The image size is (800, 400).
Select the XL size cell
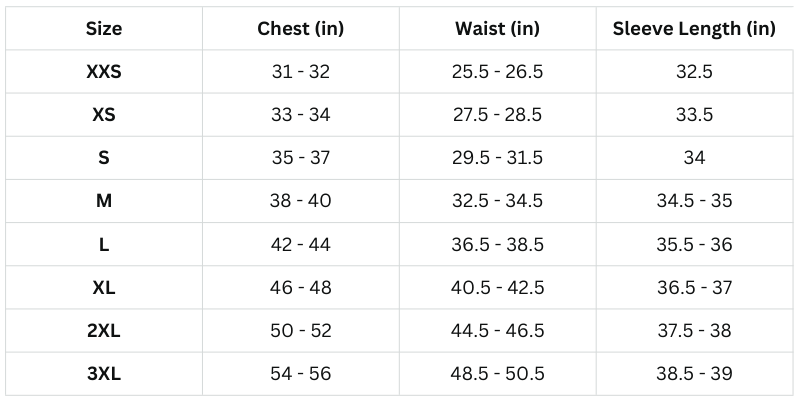[104, 287]
